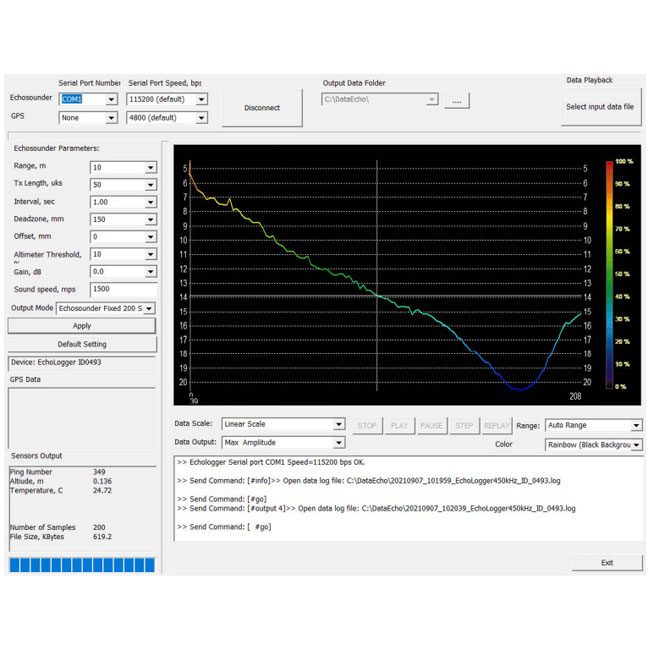The image size is (650, 650).
Task: Click Number of Samples value 200
Action: 99,528
